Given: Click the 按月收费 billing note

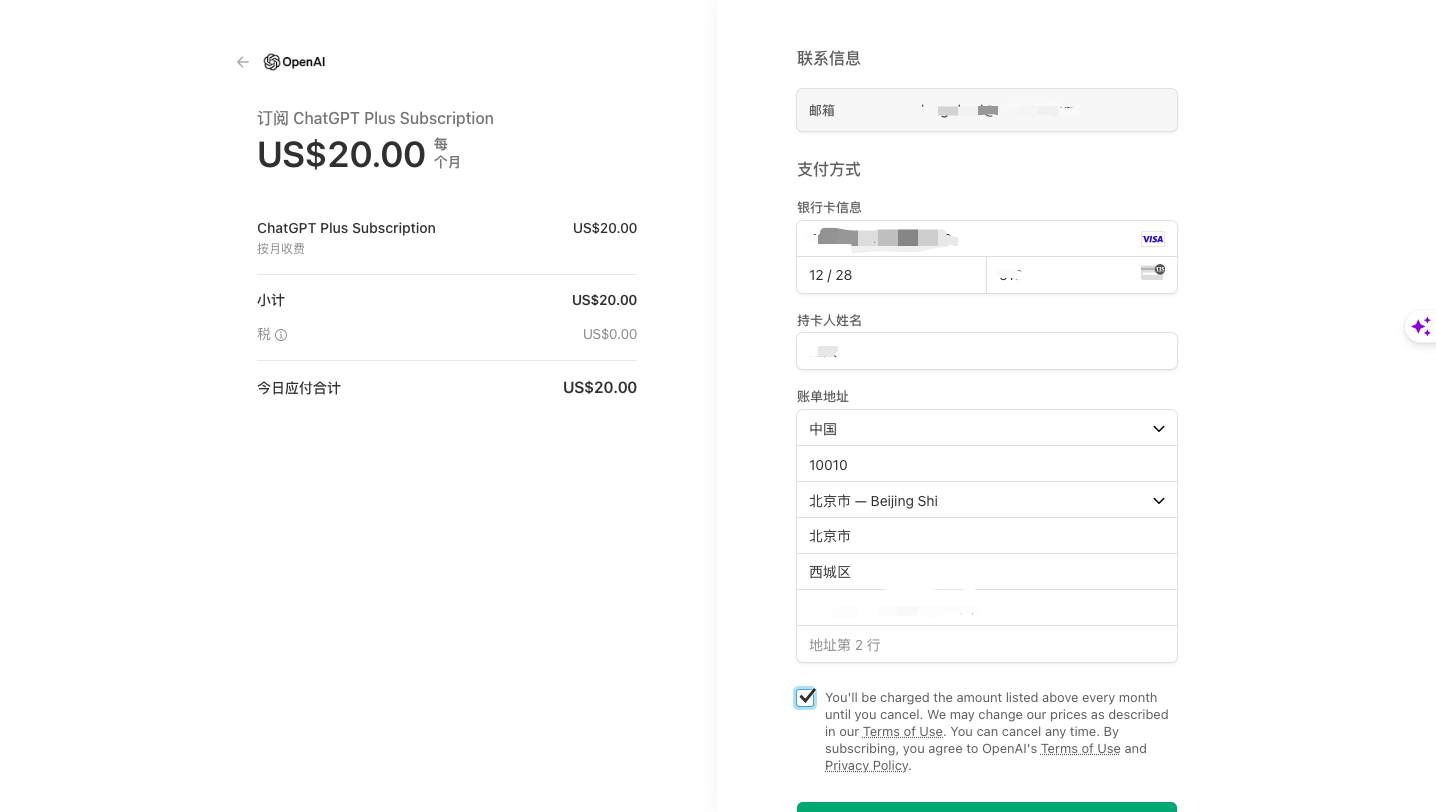Looking at the screenshot, I should tap(281, 249).
